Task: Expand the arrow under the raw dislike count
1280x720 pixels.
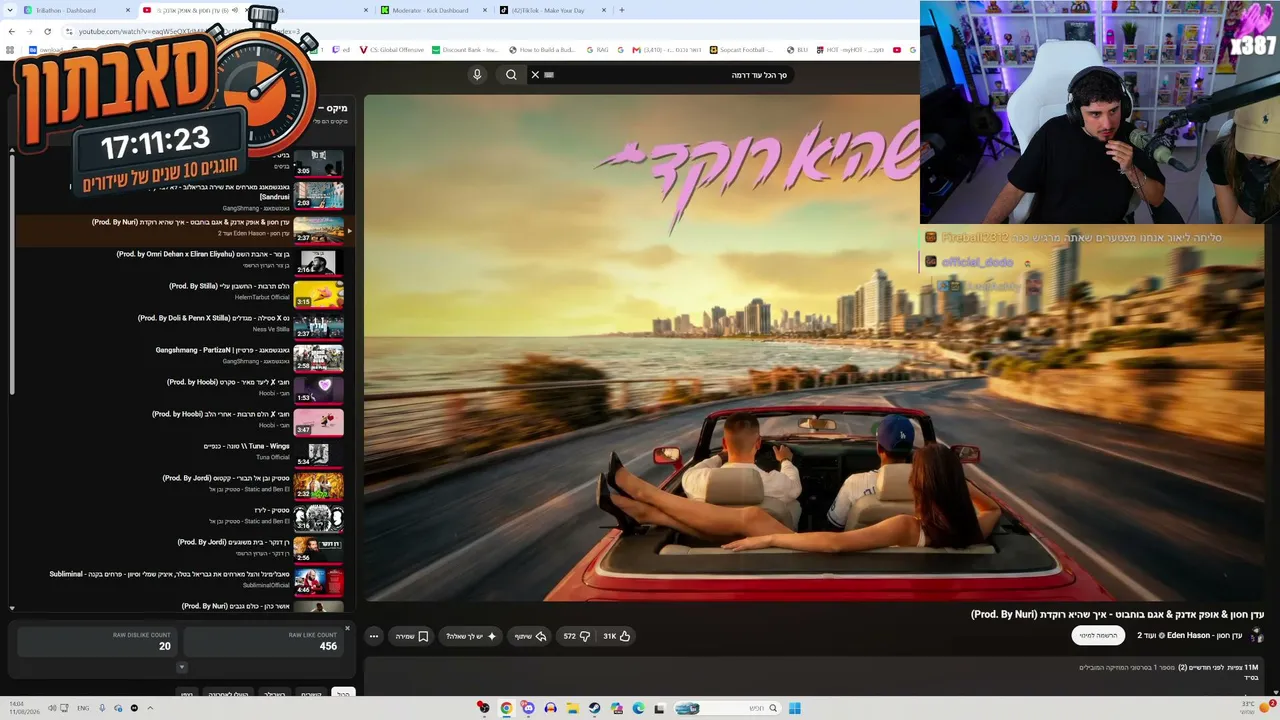Action: [181, 667]
